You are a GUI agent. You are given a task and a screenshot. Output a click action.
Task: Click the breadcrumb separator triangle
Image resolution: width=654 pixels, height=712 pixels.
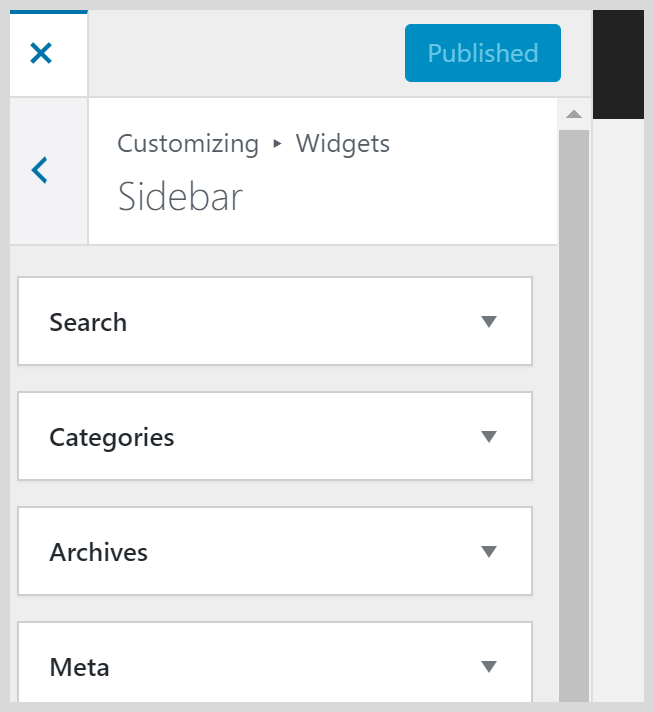point(278,144)
